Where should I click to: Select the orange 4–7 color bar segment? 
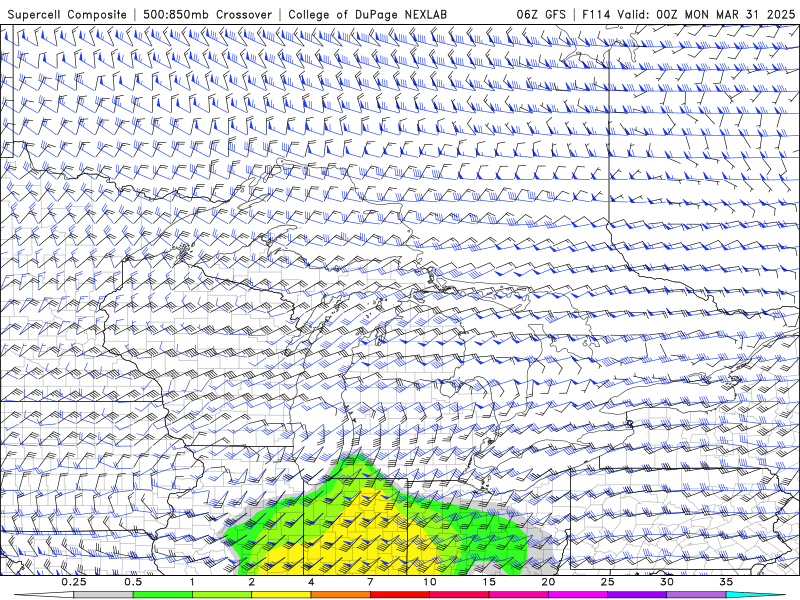[x=340, y=595]
